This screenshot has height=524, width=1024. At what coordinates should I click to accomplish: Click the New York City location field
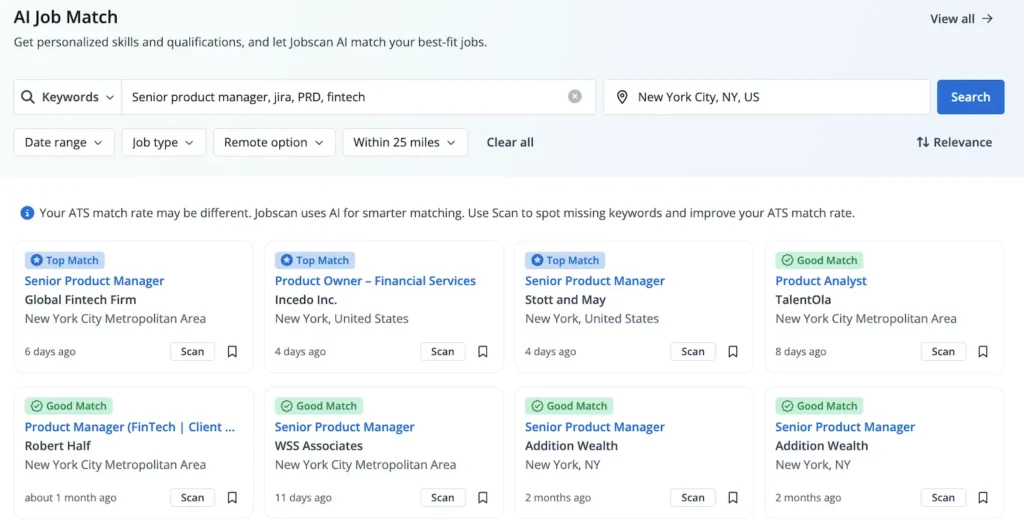770,97
